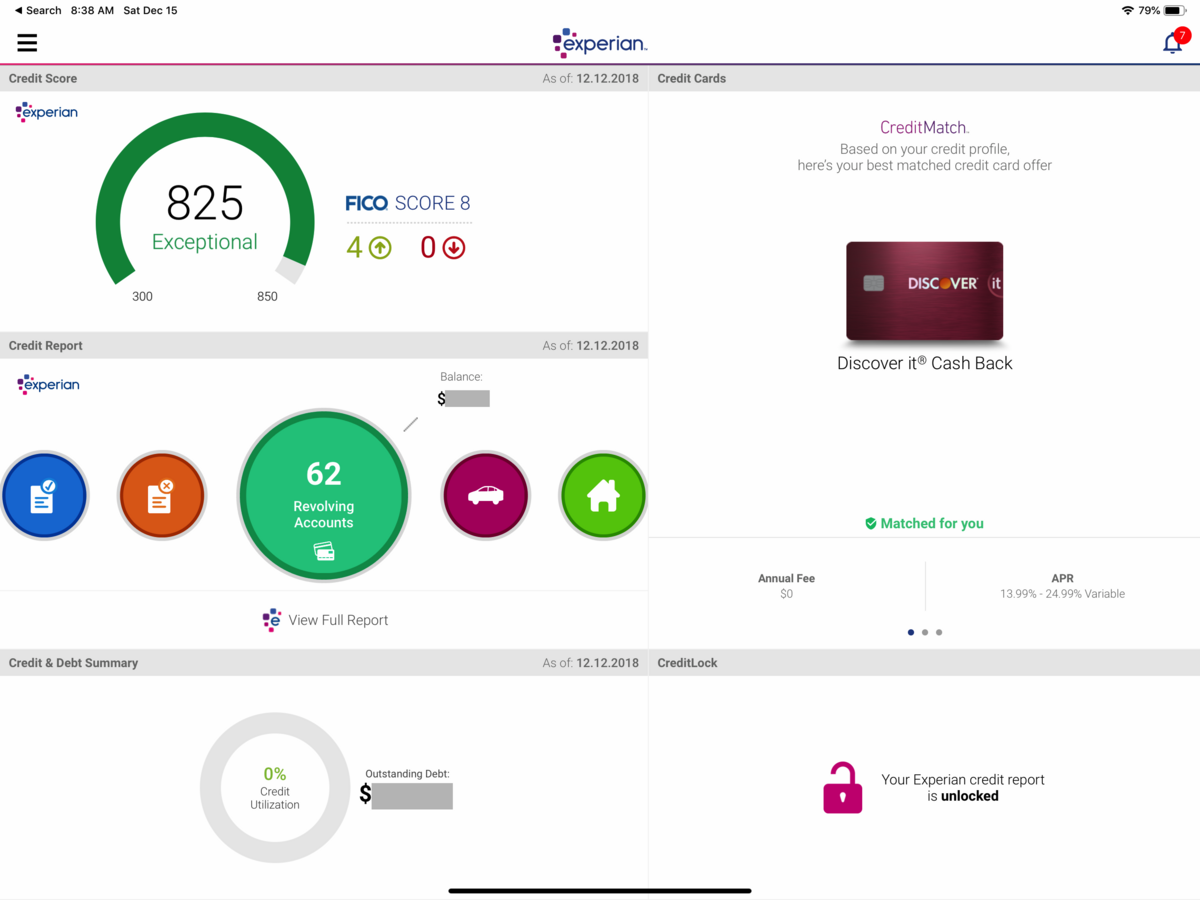Select the orange closed accounts icon
Viewport: 1200px width, 900px height.
pyautogui.click(x=162, y=495)
